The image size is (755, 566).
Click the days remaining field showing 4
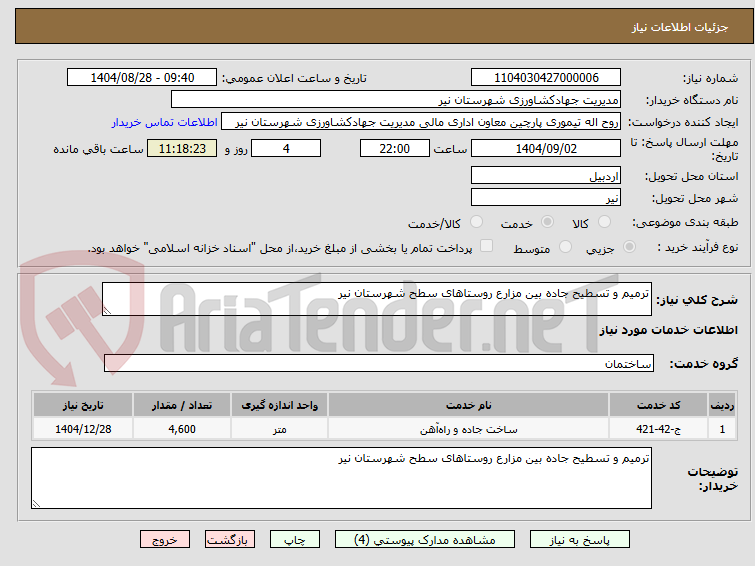pos(286,148)
